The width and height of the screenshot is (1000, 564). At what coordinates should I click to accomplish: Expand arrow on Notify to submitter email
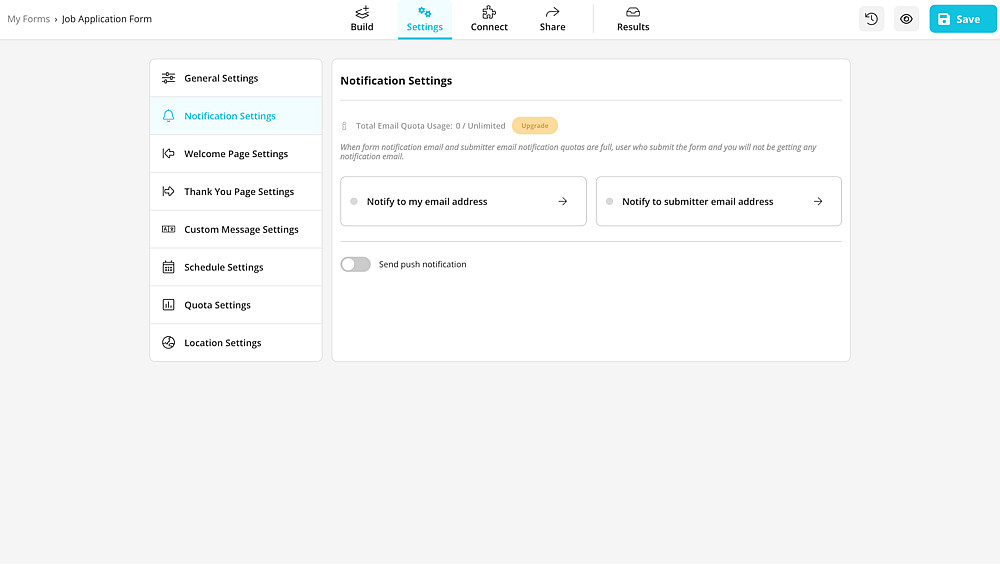click(x=818, y=201)
